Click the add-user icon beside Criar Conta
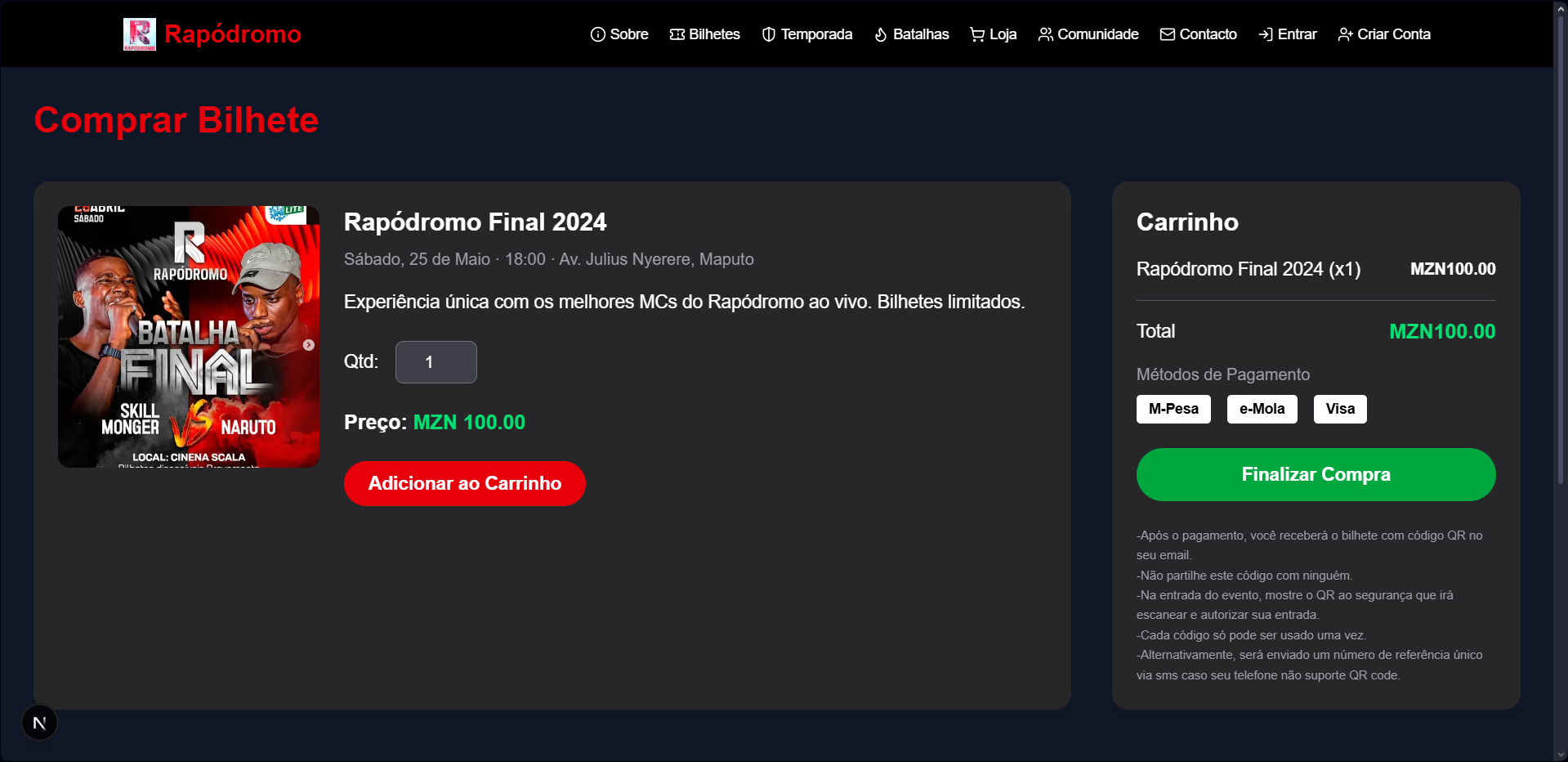 click(x=1345, y=34)
